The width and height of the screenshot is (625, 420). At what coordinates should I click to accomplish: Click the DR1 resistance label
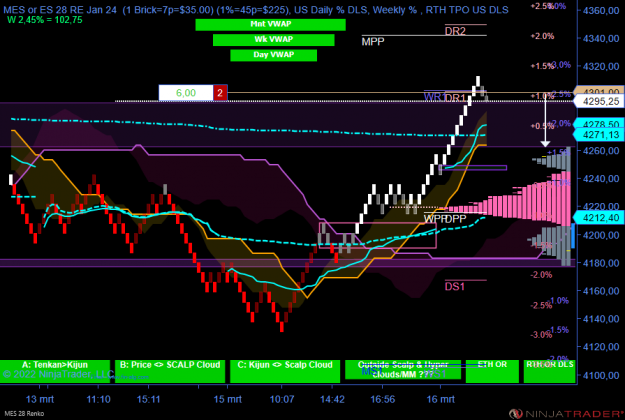coord(455,98)
